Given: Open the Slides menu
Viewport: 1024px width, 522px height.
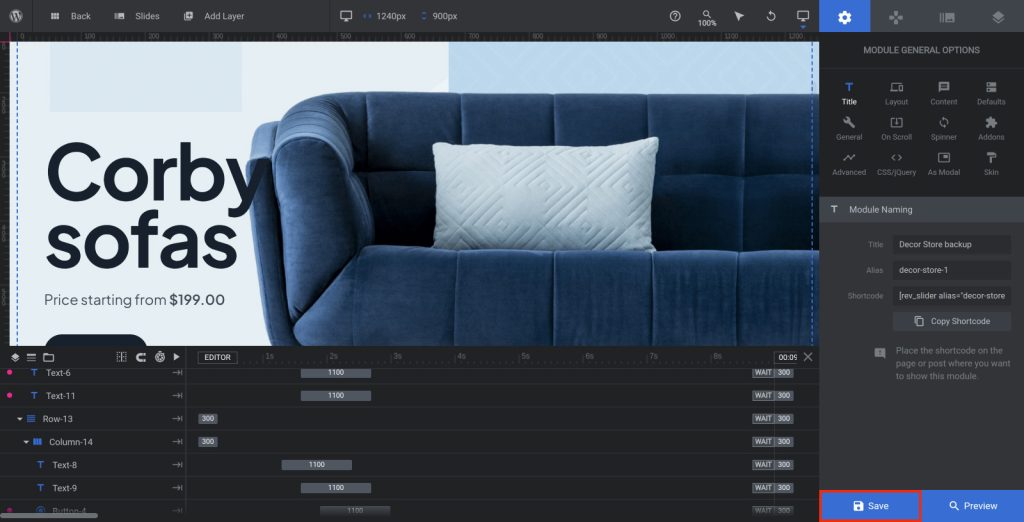Looking at the screenshot, I should pos(137,16).
